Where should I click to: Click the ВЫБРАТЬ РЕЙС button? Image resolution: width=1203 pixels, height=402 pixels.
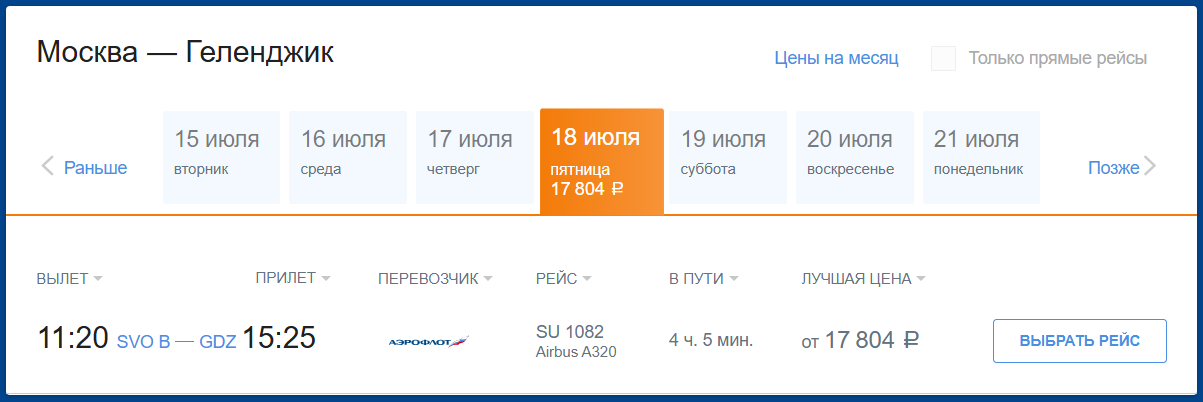(1080, 341)
